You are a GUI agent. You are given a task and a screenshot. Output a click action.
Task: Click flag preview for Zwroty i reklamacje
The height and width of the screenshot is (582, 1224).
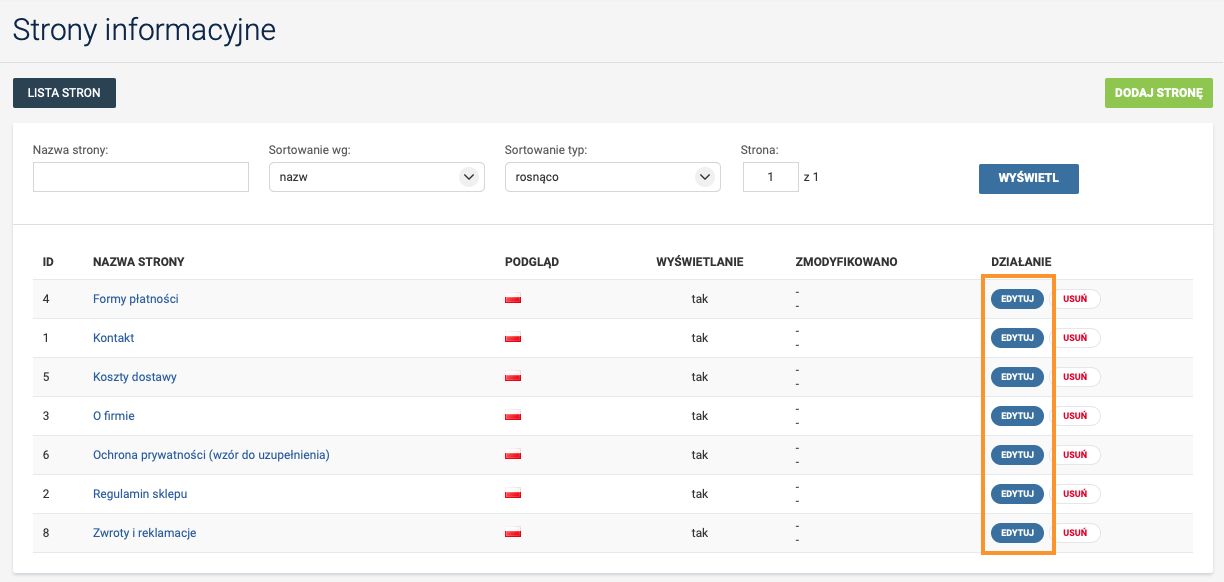(x=514, y=533)
